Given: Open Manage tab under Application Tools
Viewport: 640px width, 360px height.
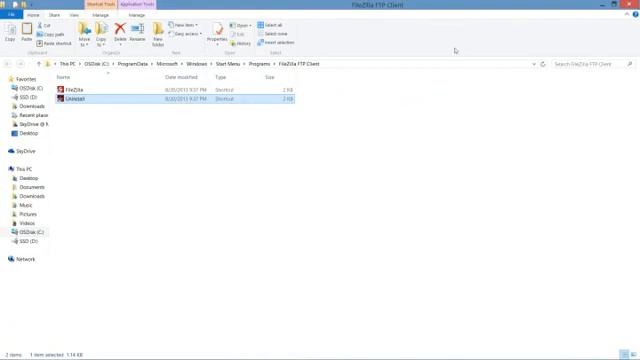Looking at the screenshot, I should click(x=137, y=15).
